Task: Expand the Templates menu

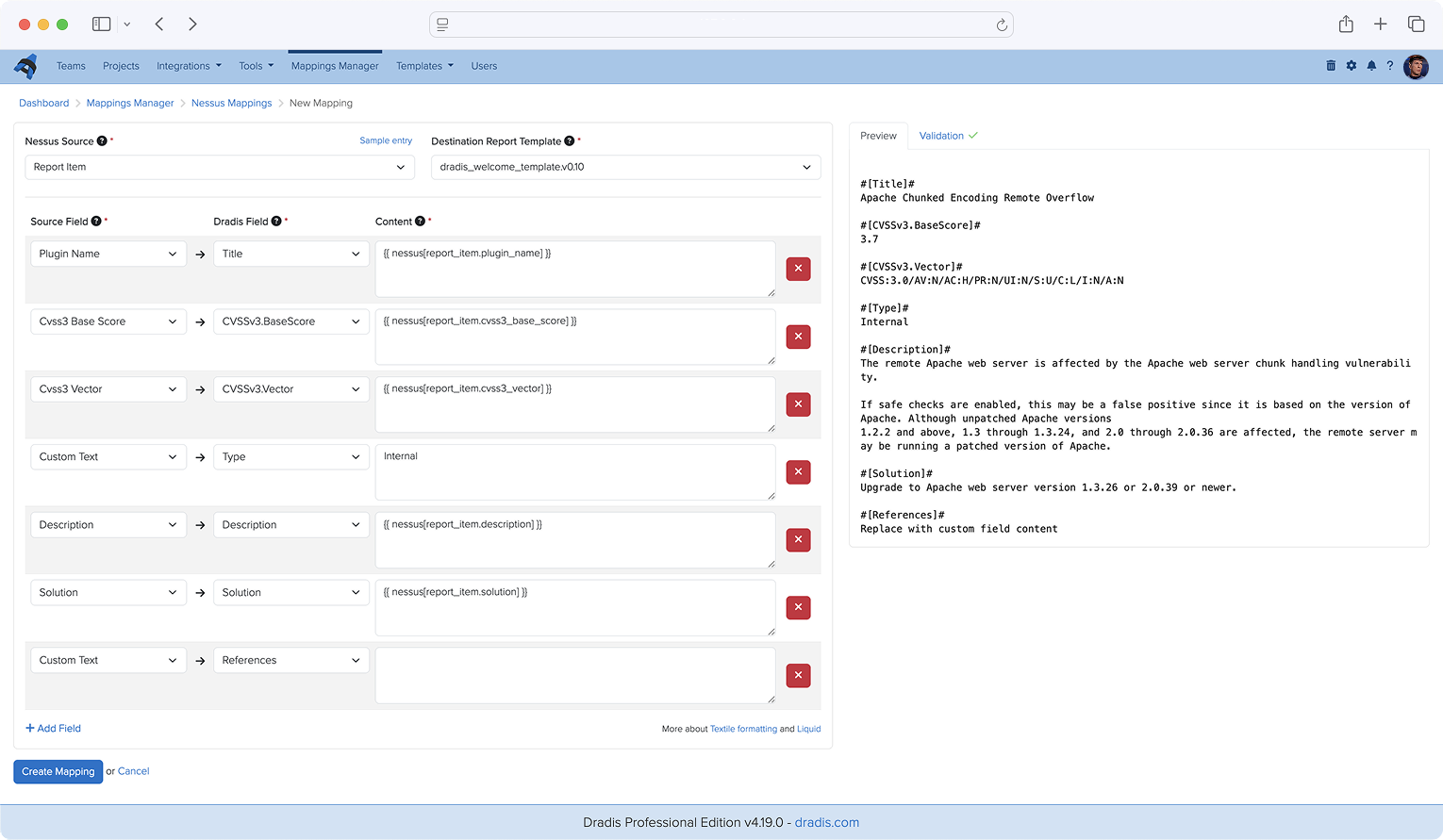Action: click(x=424, y=66)
